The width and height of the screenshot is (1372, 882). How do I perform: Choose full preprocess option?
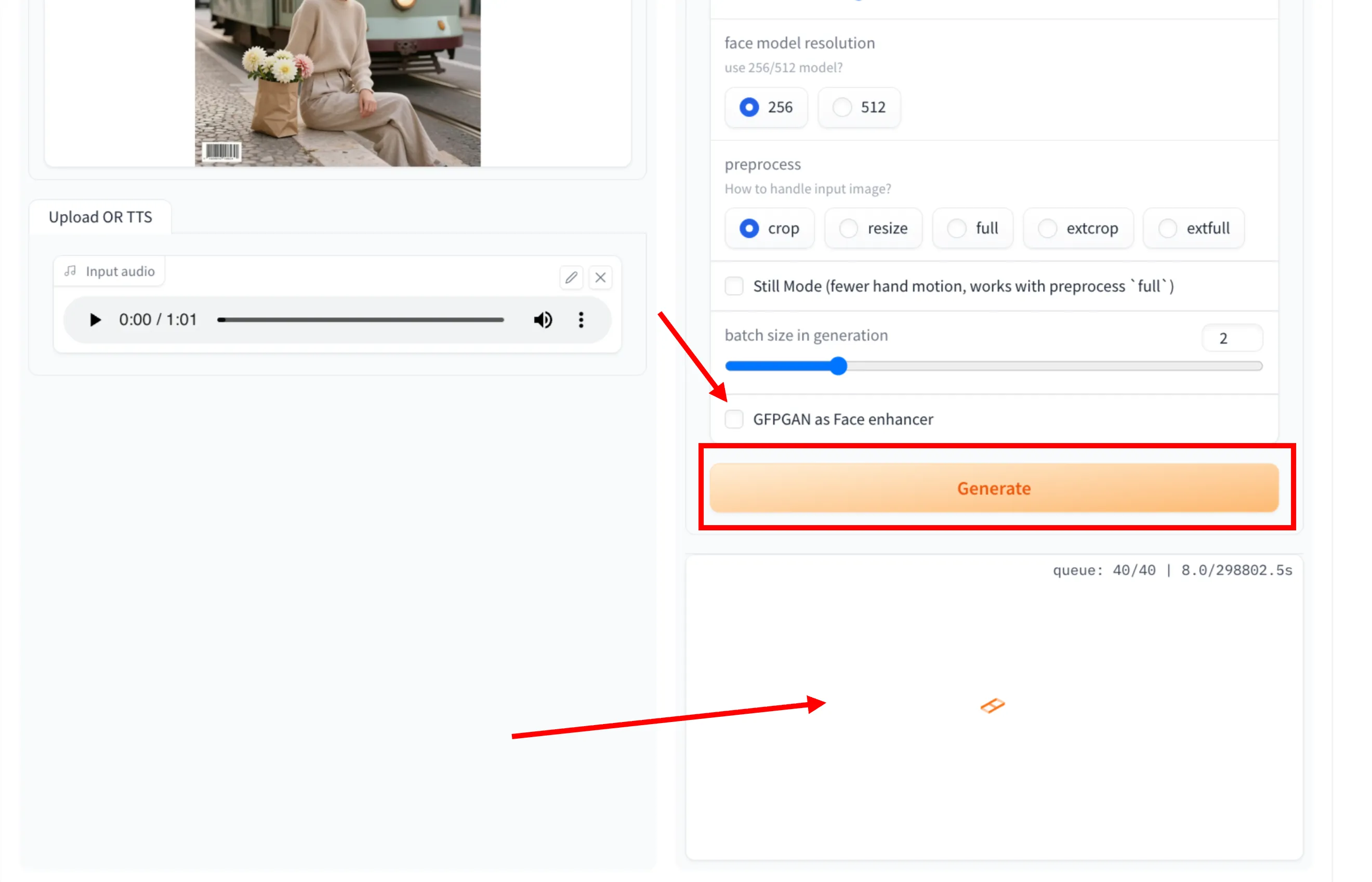click(956, 229)
